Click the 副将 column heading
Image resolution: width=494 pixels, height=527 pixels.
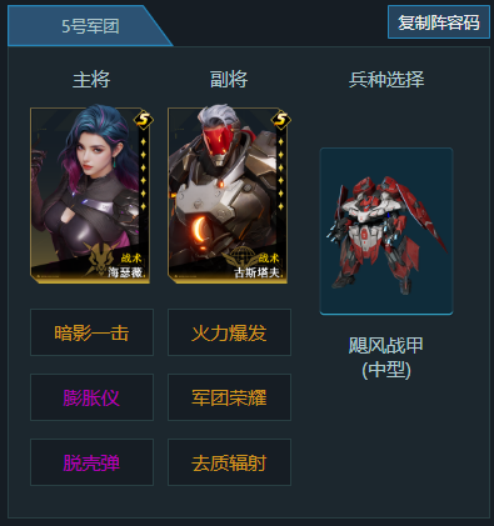pos(229,80)
